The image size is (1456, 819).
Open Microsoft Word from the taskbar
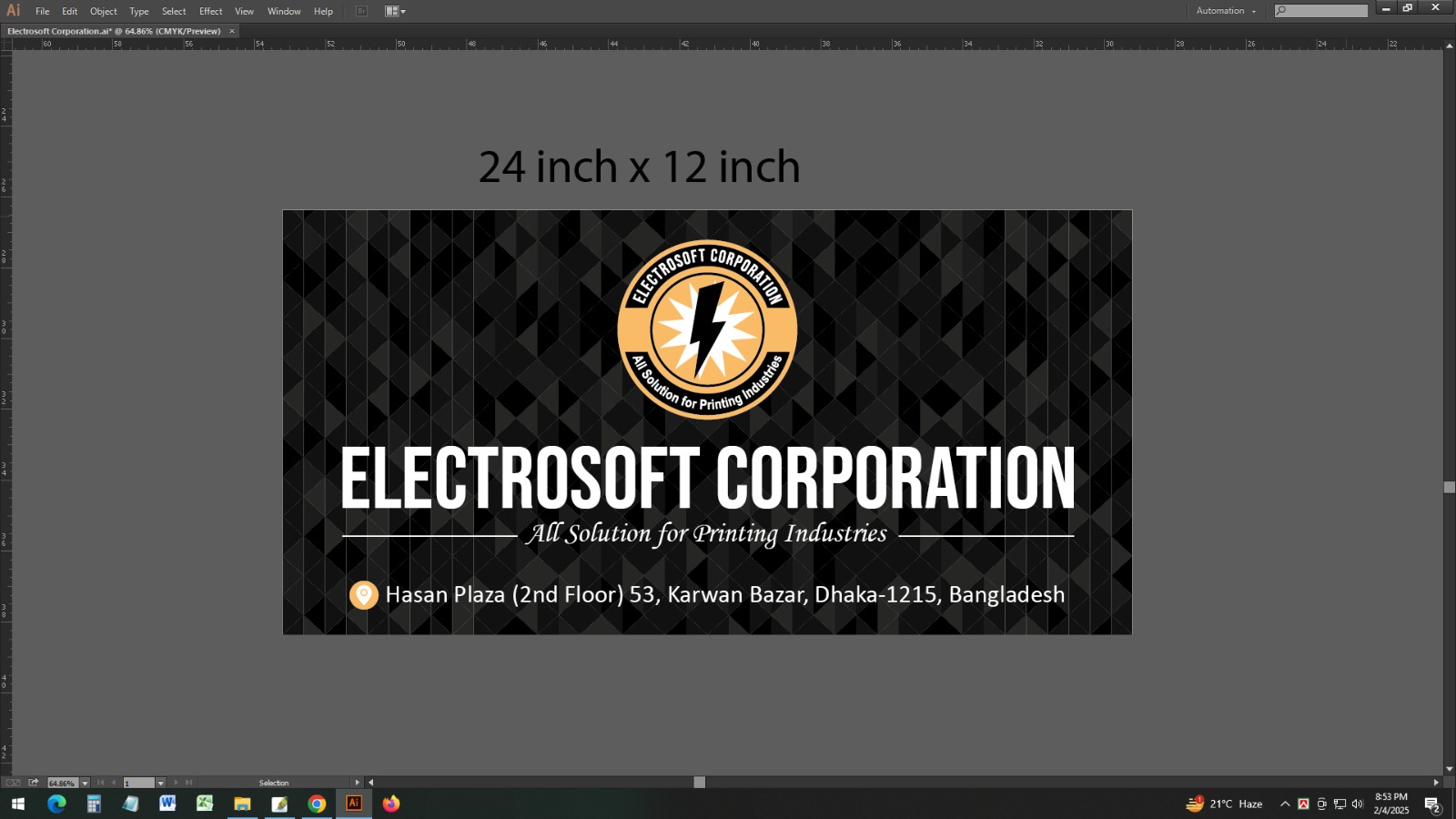167,804
